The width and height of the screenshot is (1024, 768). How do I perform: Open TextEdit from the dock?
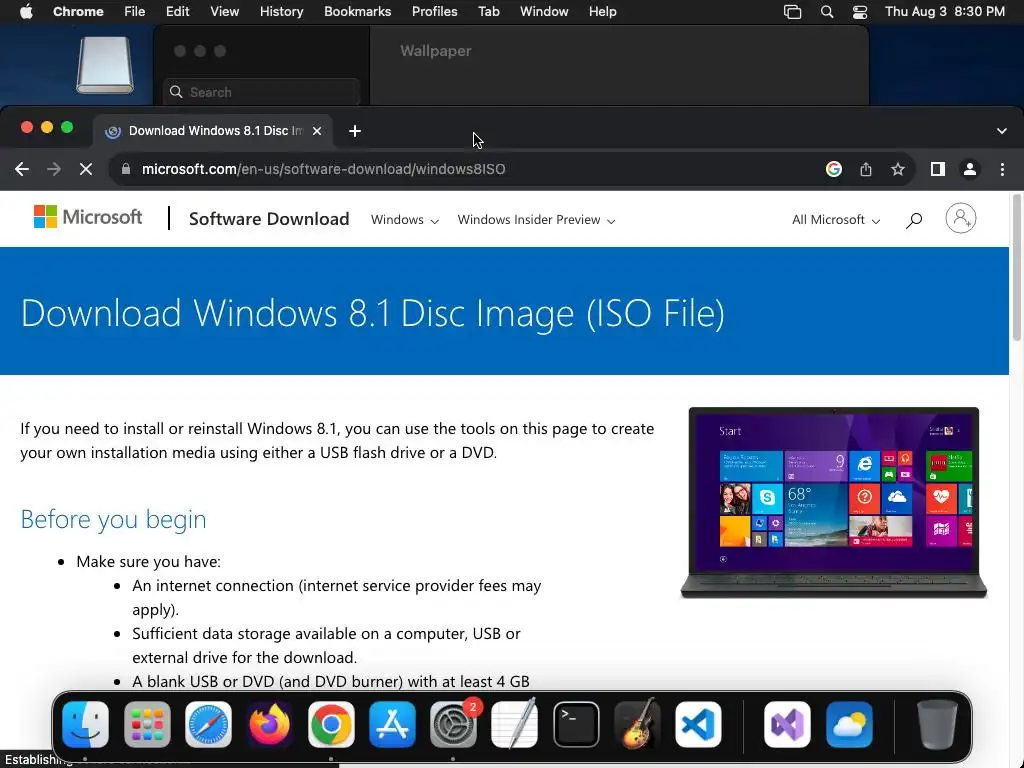[x=515, y=724]
